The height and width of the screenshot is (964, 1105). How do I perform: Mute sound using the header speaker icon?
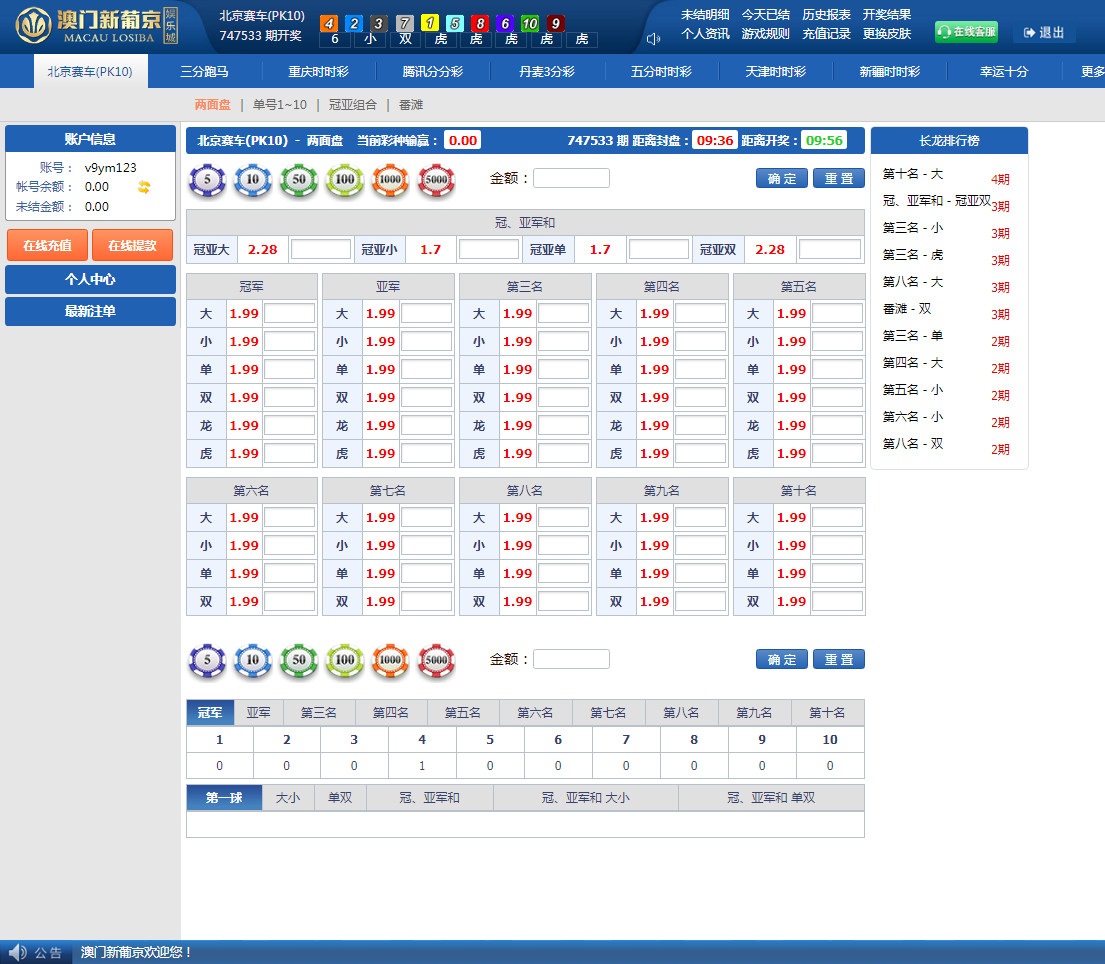[654, 39]
